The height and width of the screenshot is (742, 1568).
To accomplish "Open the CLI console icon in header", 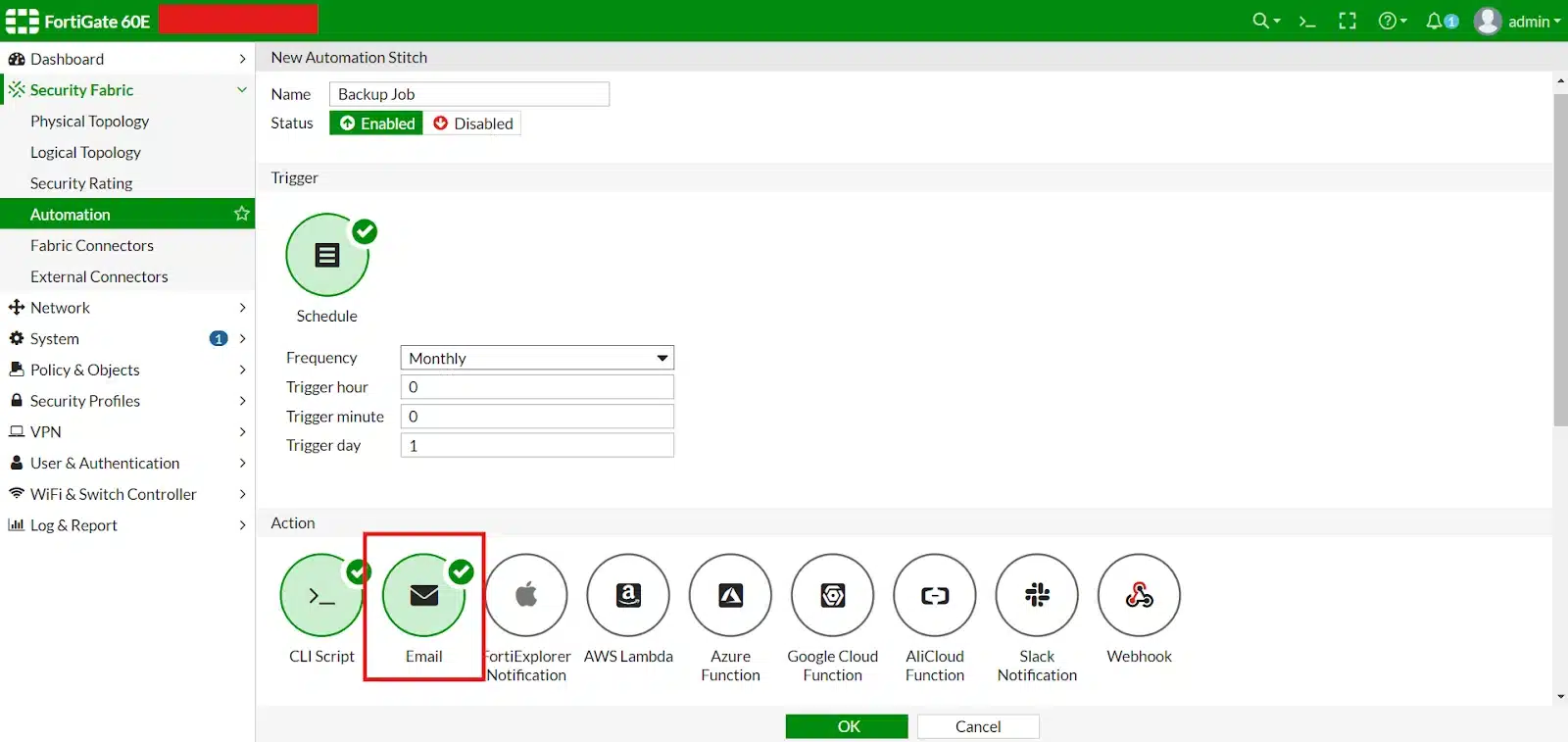I will 1307,21.
